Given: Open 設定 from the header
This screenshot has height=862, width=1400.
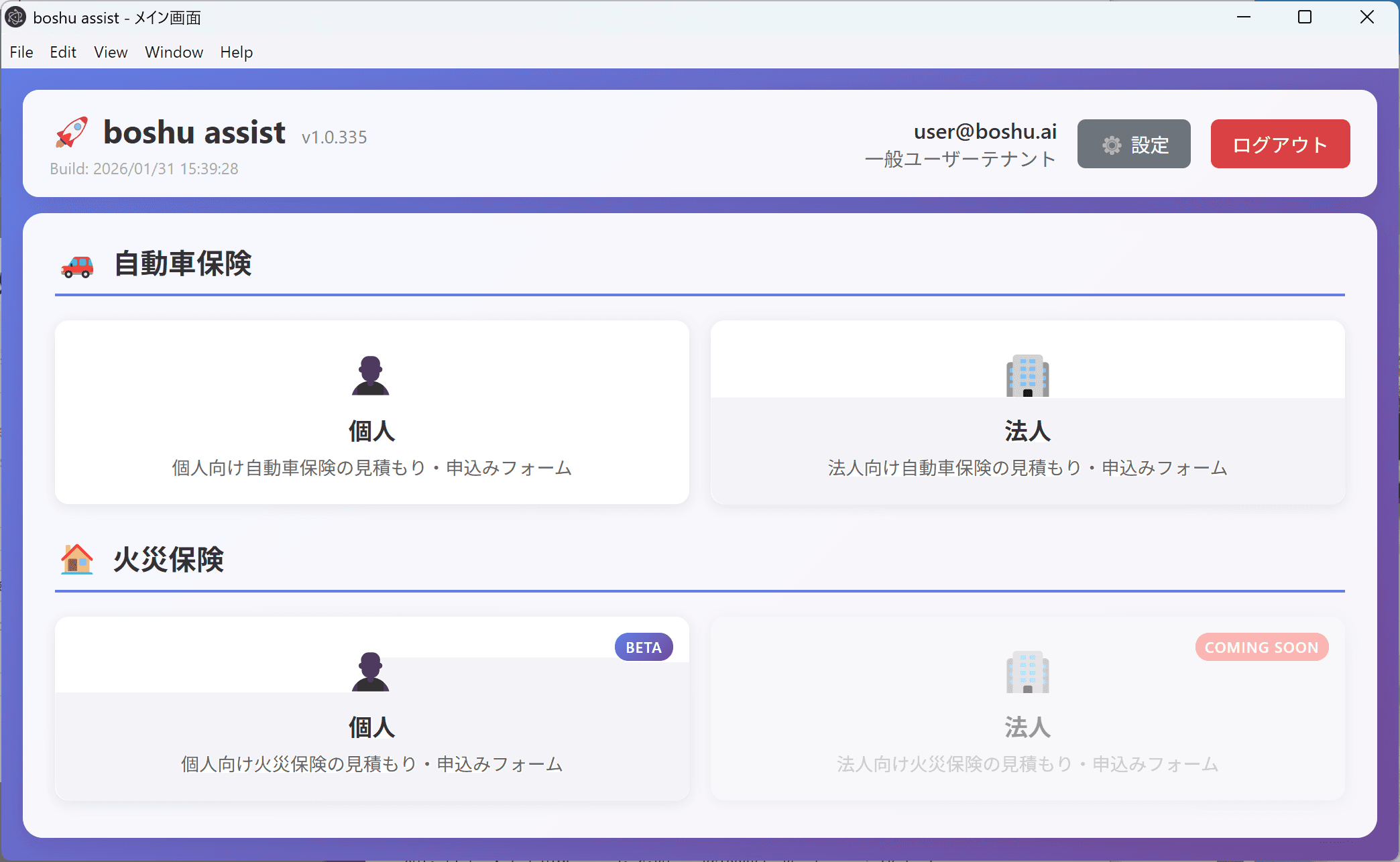Looking at the screenshot, I should 1134,144.
